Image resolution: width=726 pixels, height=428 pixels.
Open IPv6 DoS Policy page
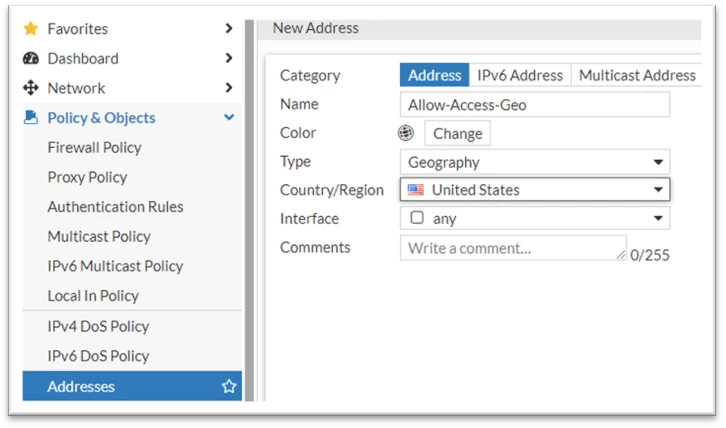(98, 356)
